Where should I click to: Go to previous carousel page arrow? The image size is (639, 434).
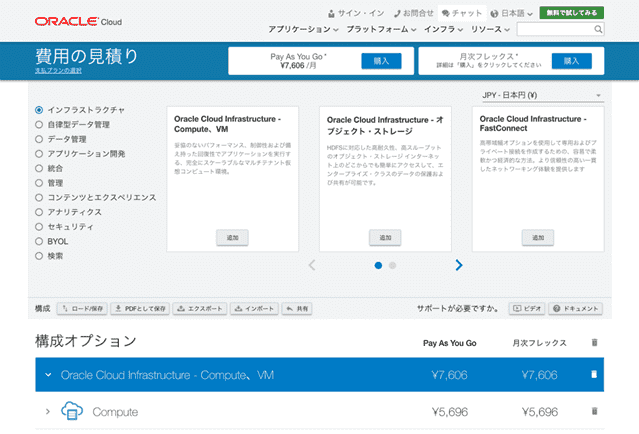coord(312,265)
